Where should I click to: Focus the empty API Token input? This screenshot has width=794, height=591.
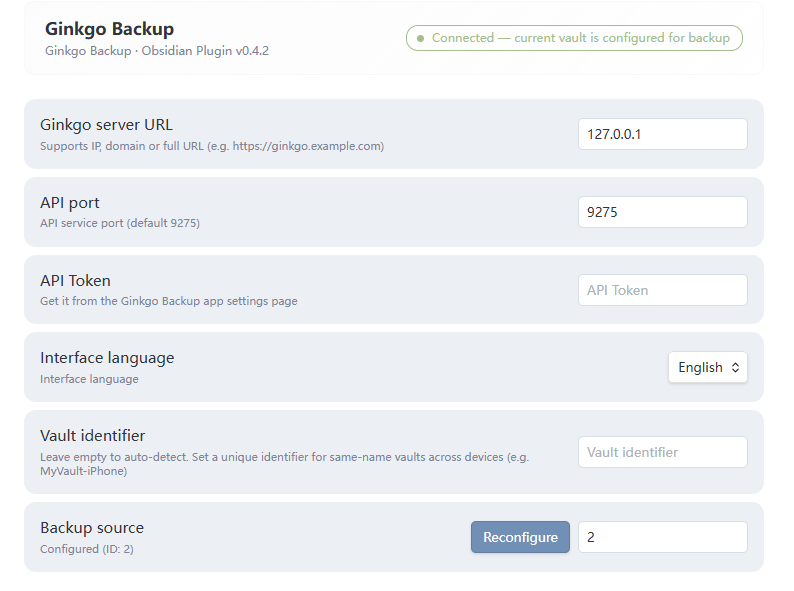coord(662,290)
